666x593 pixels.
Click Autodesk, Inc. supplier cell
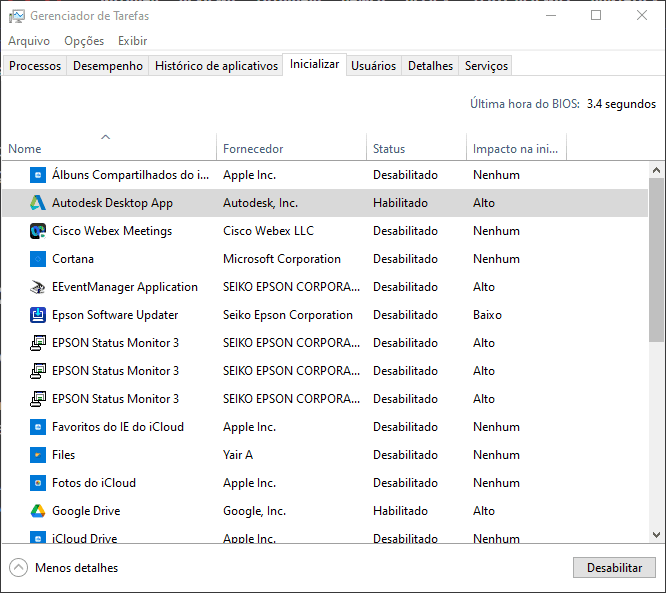click(260, 203)
